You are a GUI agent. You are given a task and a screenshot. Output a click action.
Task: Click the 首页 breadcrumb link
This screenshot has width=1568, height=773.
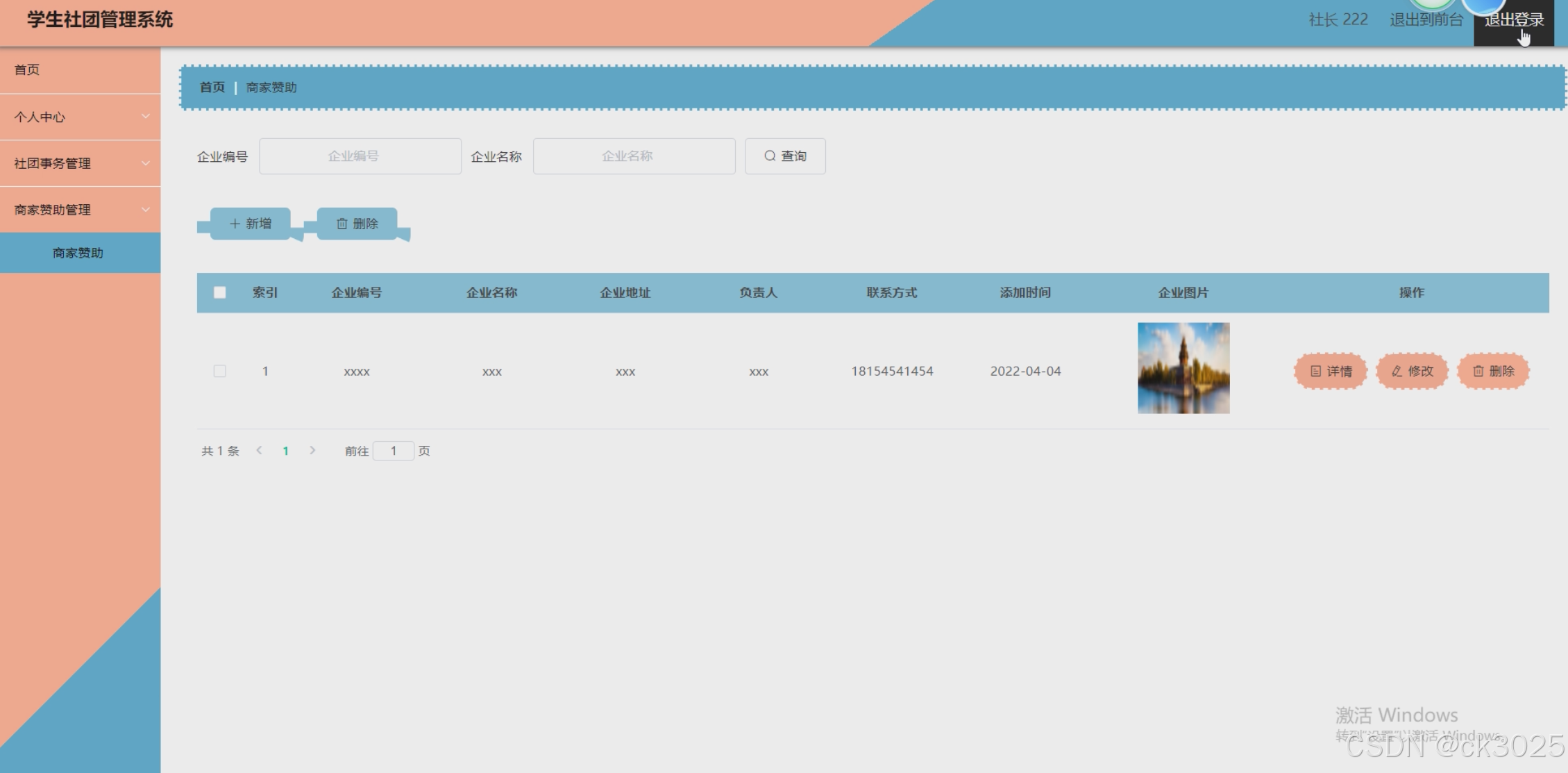tap(212, 88)
